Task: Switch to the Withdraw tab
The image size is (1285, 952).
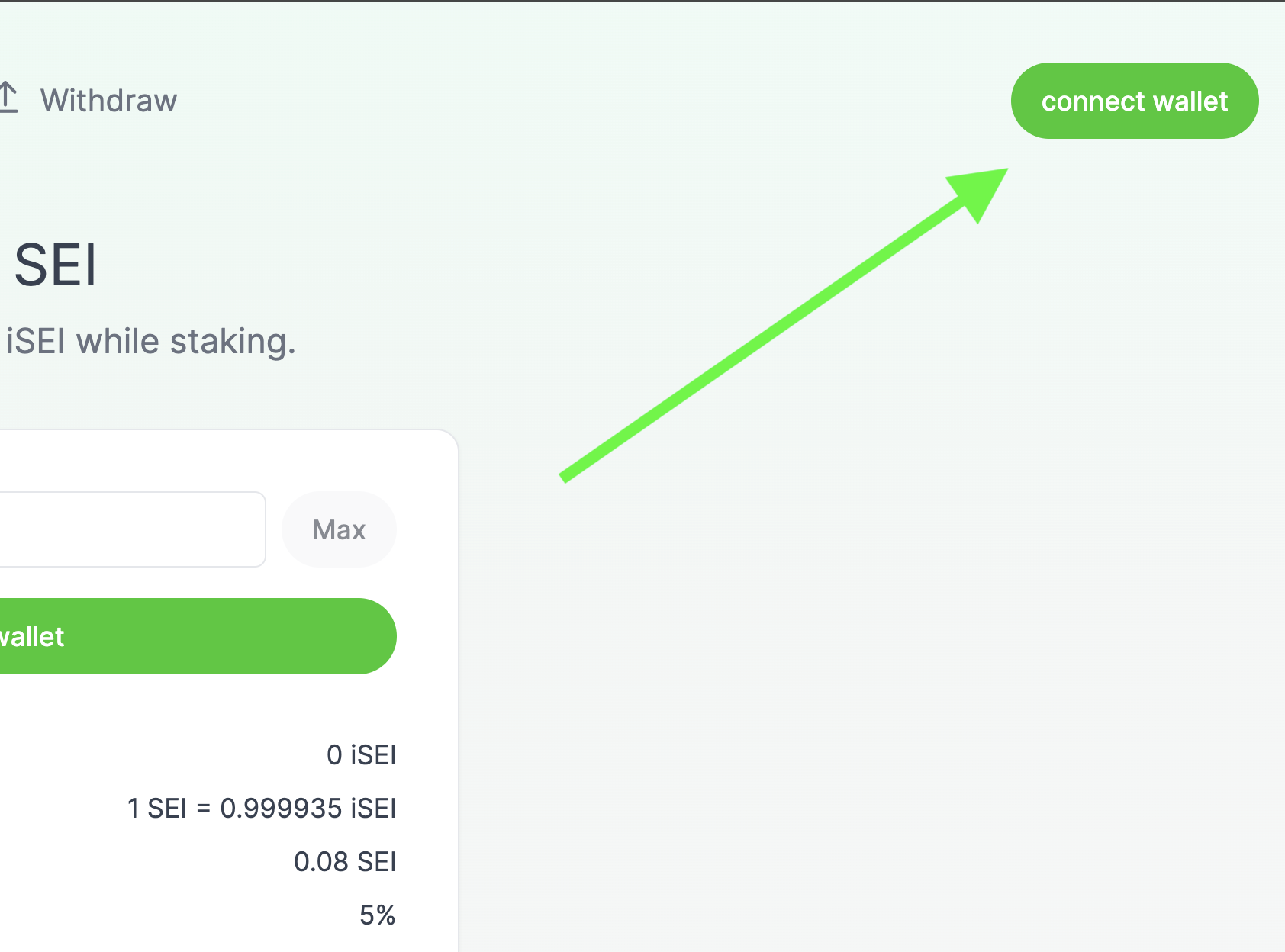Action: coord(108,101)
